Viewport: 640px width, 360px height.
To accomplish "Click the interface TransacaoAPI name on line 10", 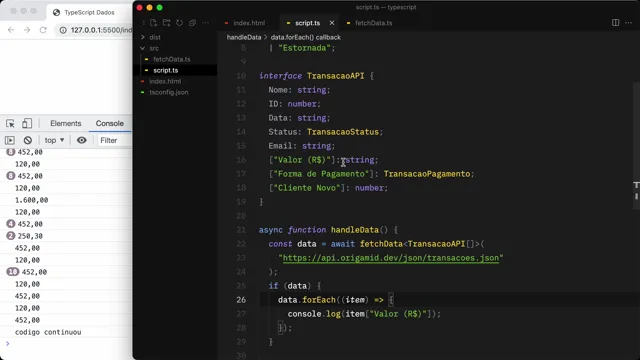I will 336,76.
